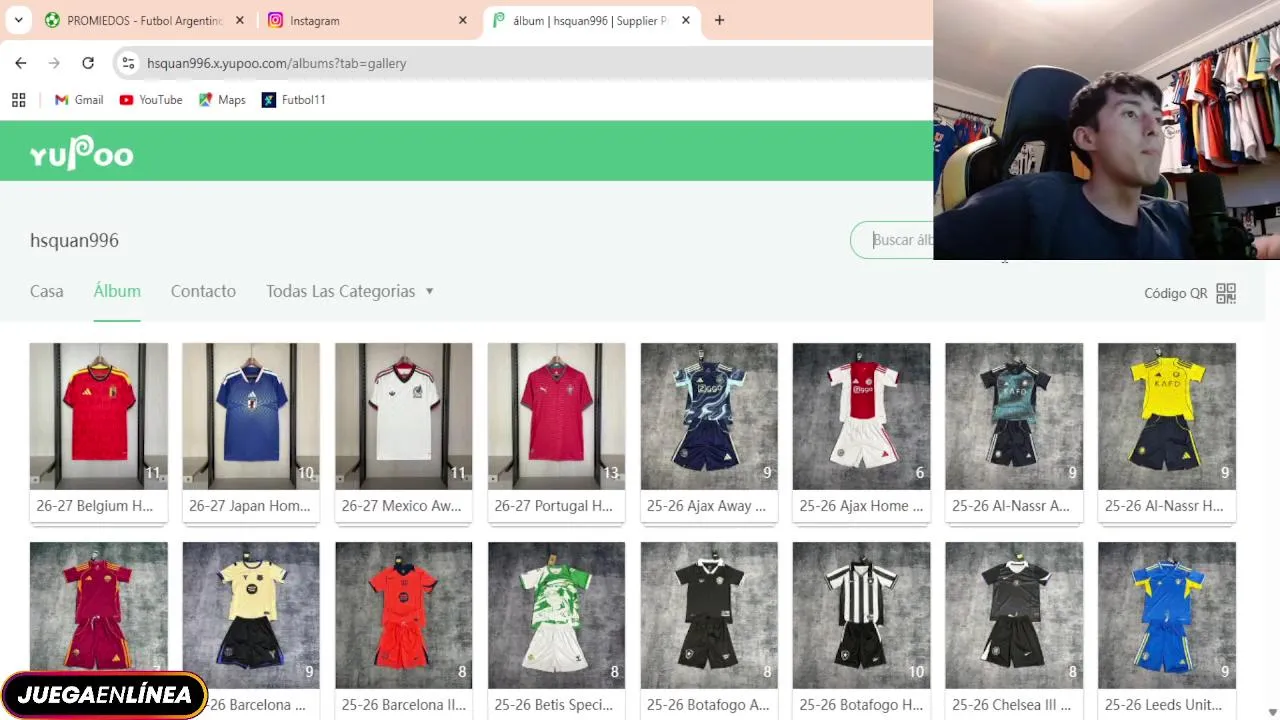Select the Álbum tab
This screenshot has width=1280, height=720.
[x=117, y=291]
